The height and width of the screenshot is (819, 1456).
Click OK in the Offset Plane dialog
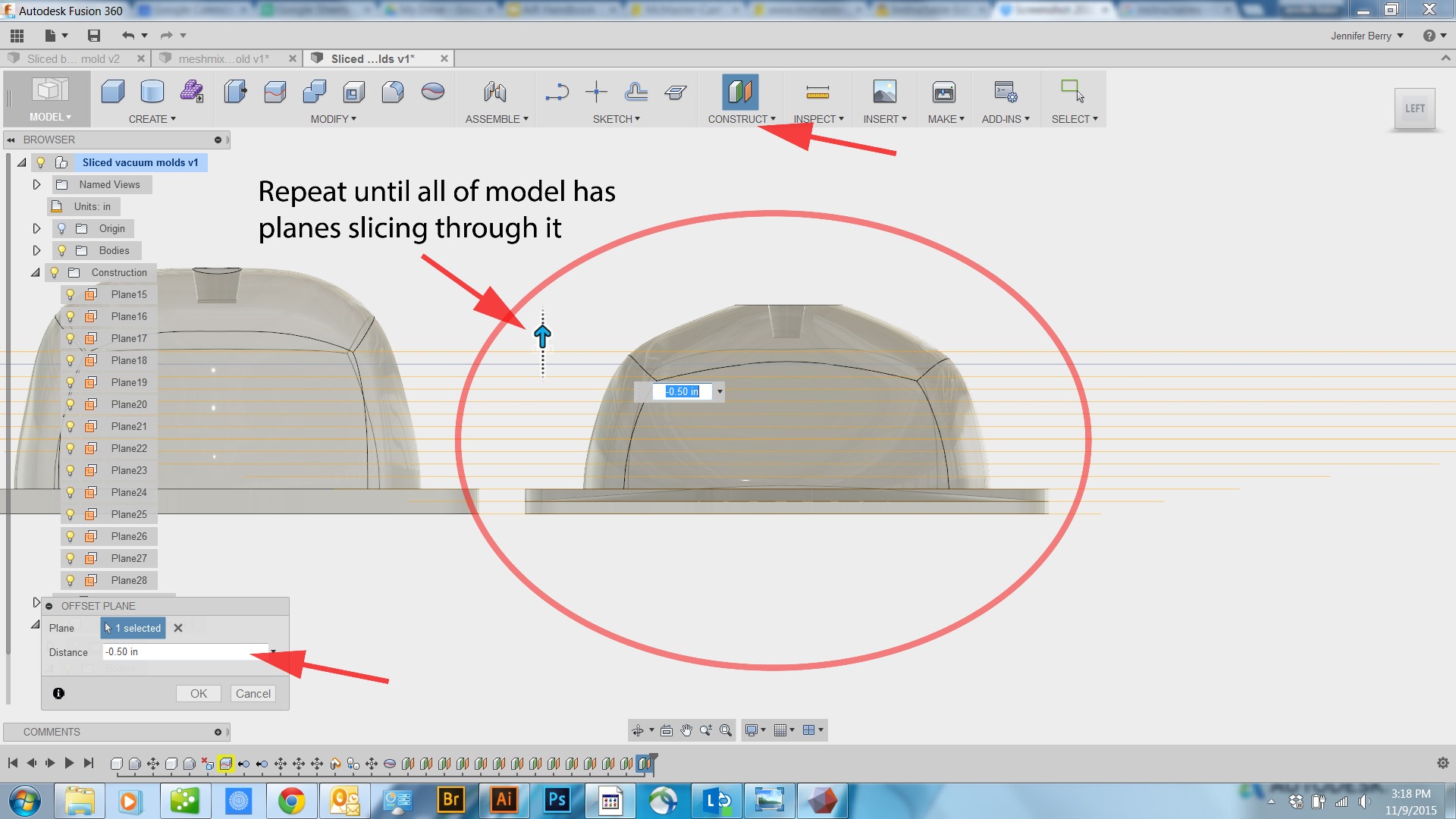(198, 692)
